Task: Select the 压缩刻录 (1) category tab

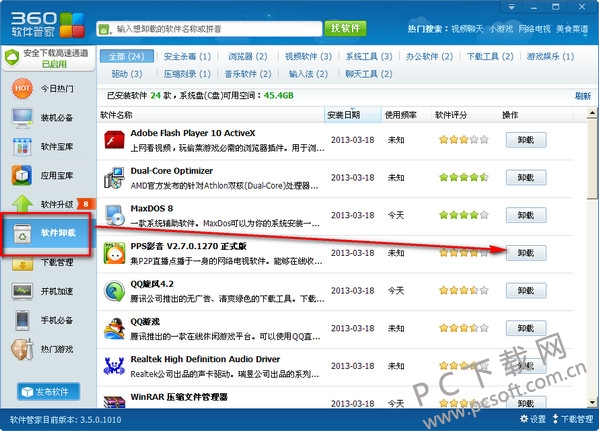Action: tap(187, 74)
